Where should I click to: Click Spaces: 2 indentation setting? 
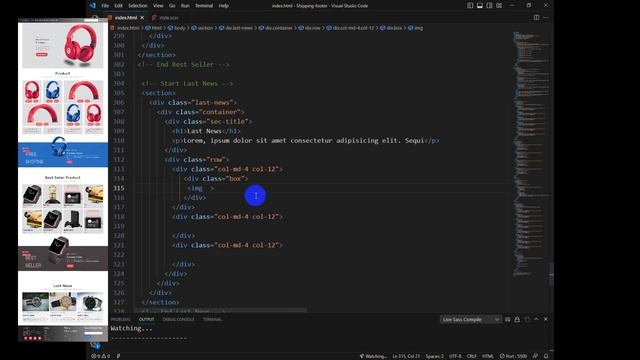coord(434,356)
